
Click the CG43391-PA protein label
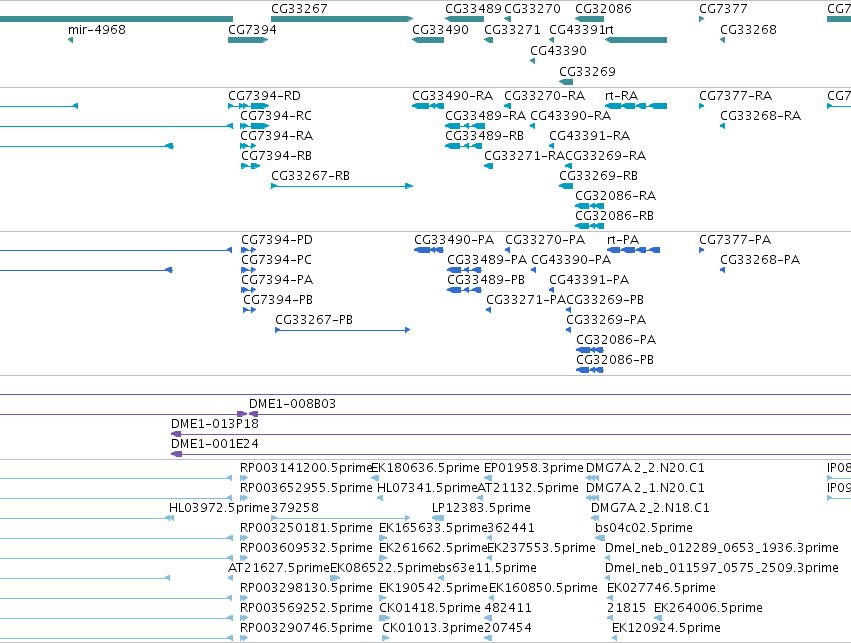point(589,281)
